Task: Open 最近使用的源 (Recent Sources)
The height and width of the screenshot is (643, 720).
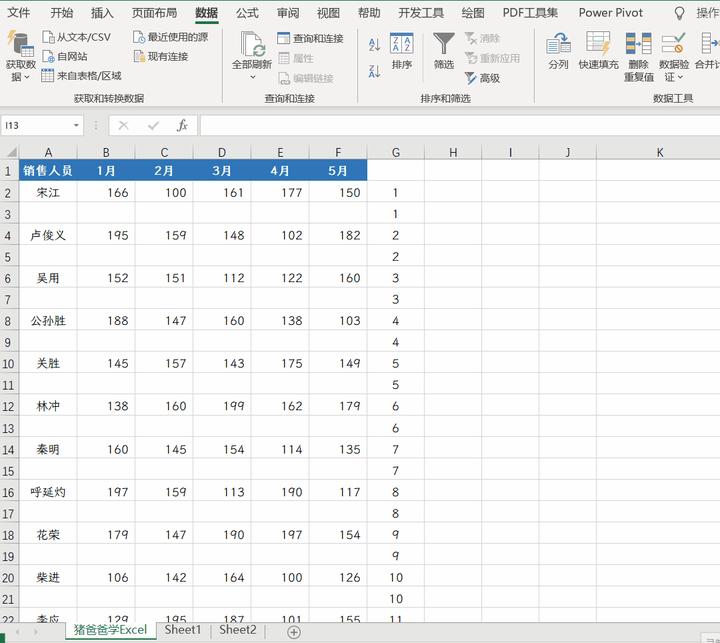Action: coord(170,37)
